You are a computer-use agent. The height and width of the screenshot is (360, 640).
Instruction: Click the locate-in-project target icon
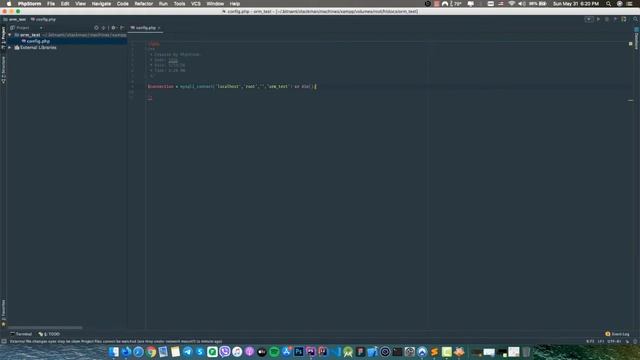(x=96, y=28)
